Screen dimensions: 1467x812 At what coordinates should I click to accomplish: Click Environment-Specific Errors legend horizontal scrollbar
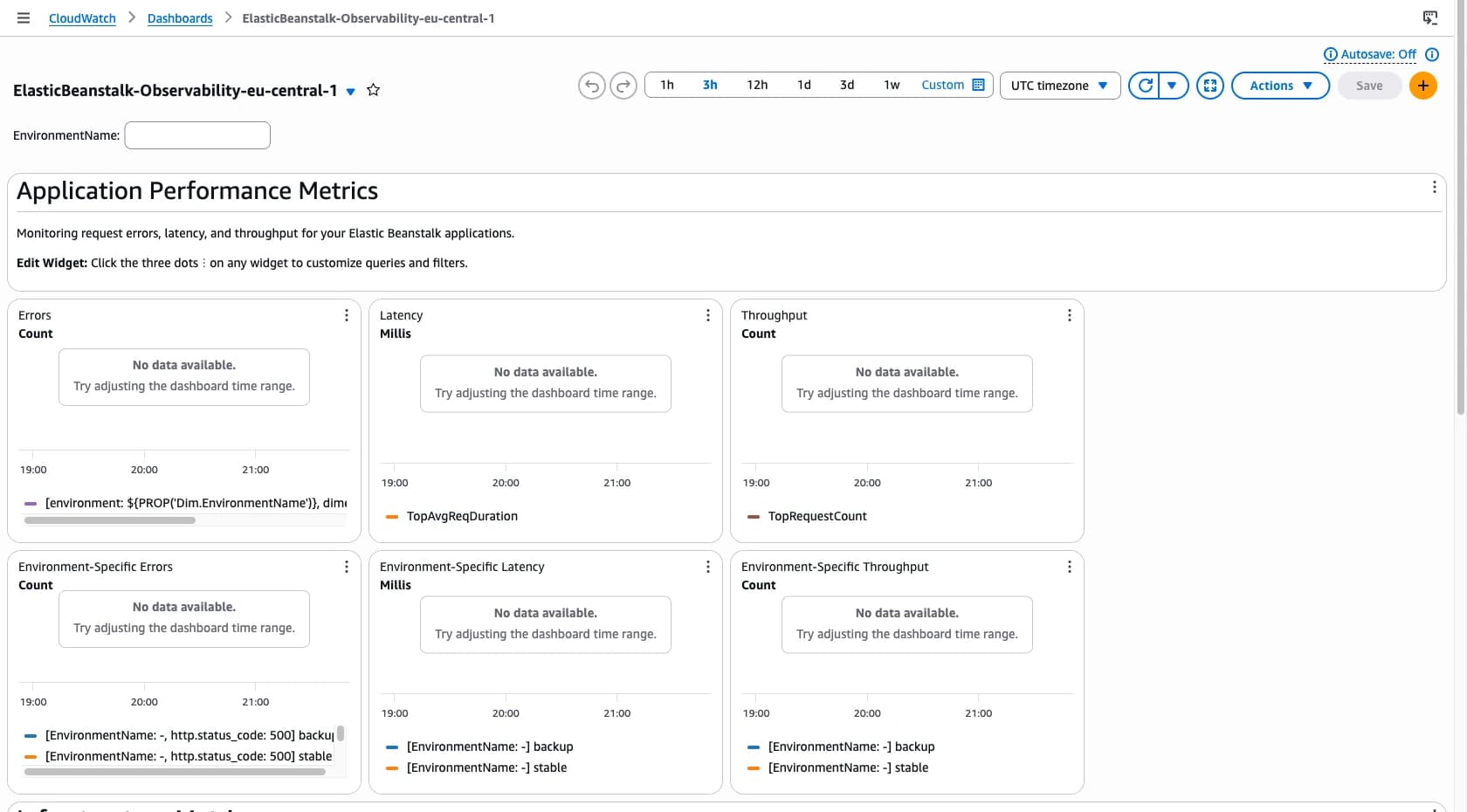point(175,772)
